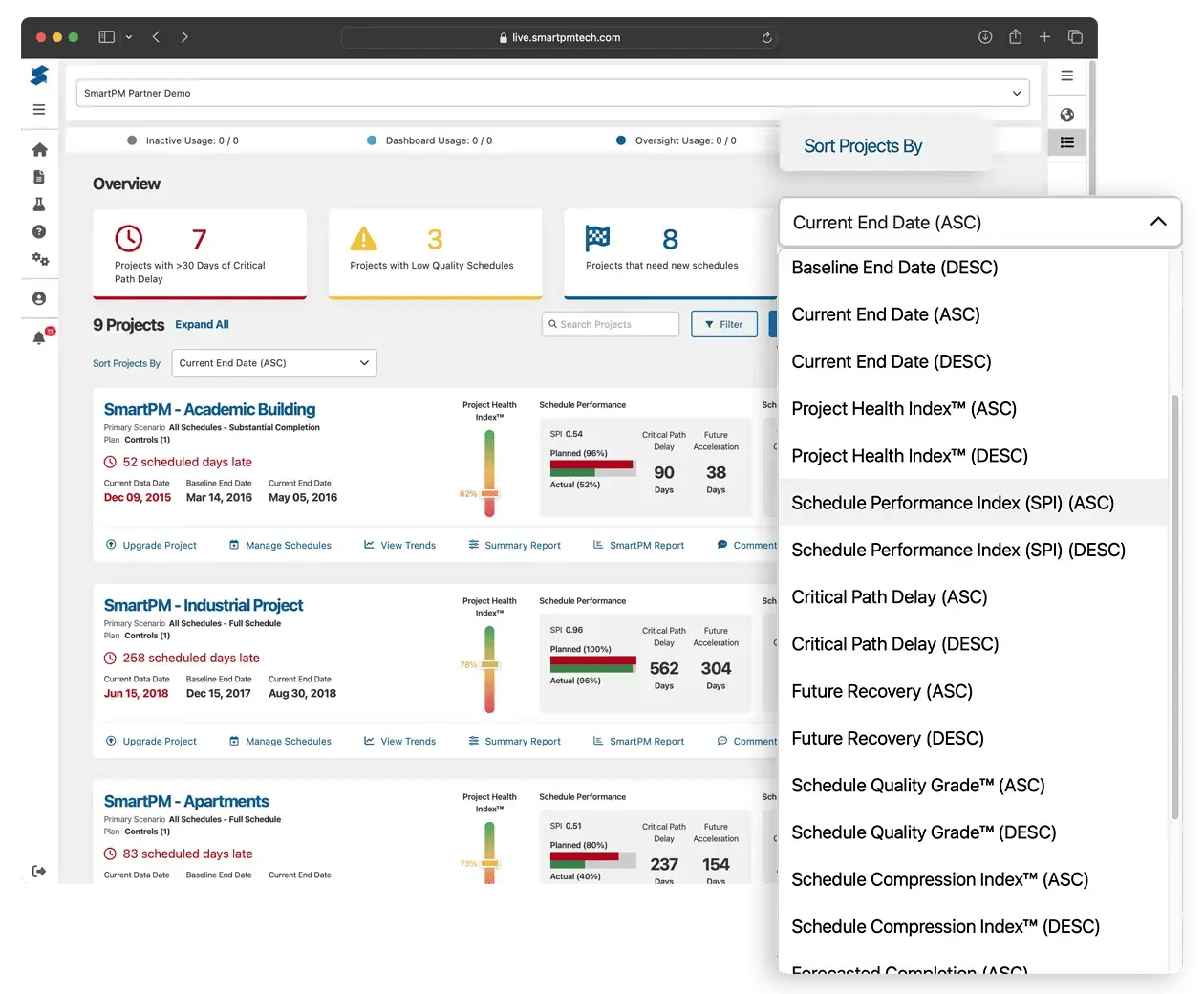Image resolution: width=1204 pixels, height=994 pixels.
Task: Open SmartPM Report for Academic Building
Action: coord(638,546)
